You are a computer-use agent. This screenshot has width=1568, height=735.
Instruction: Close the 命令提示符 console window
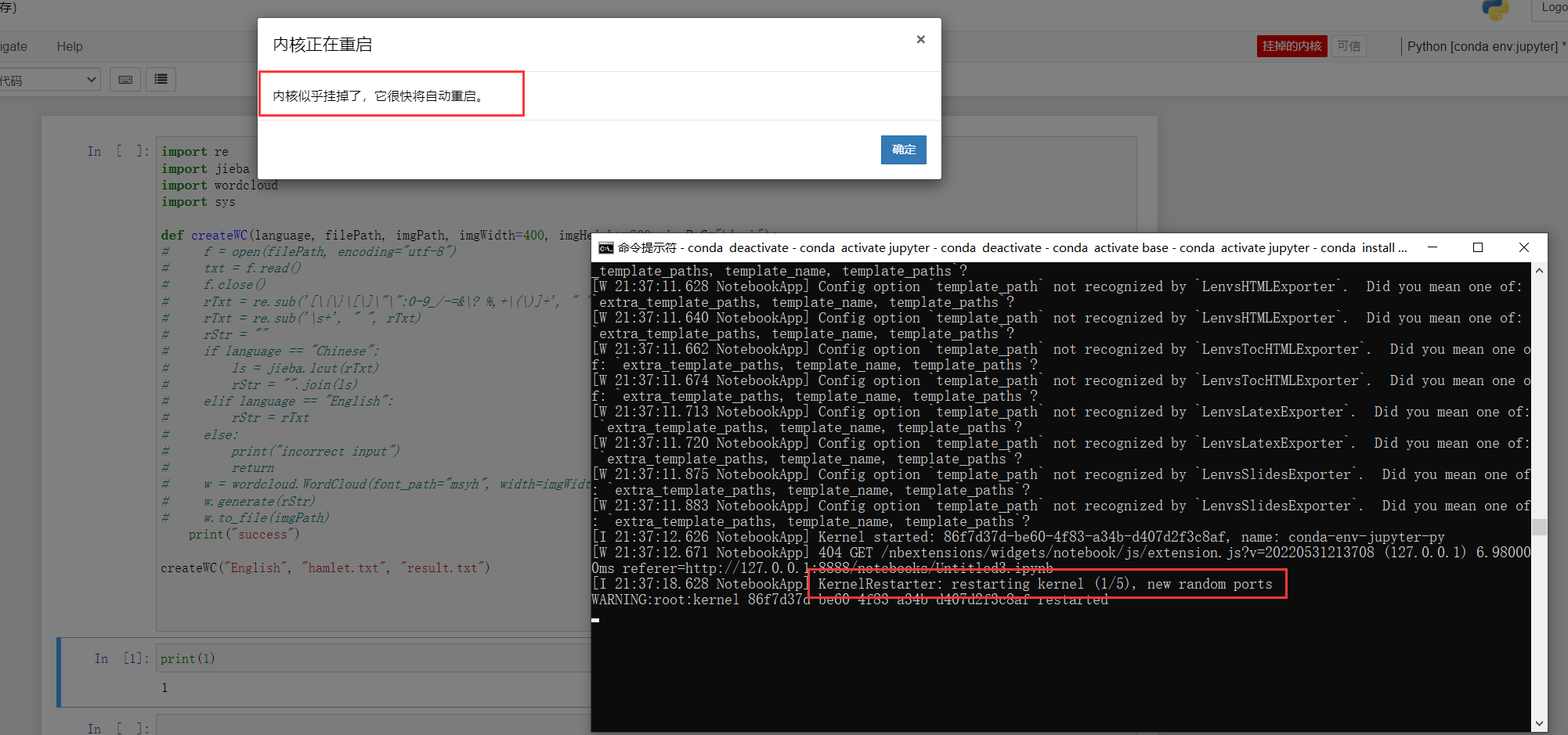(1524, 247)
